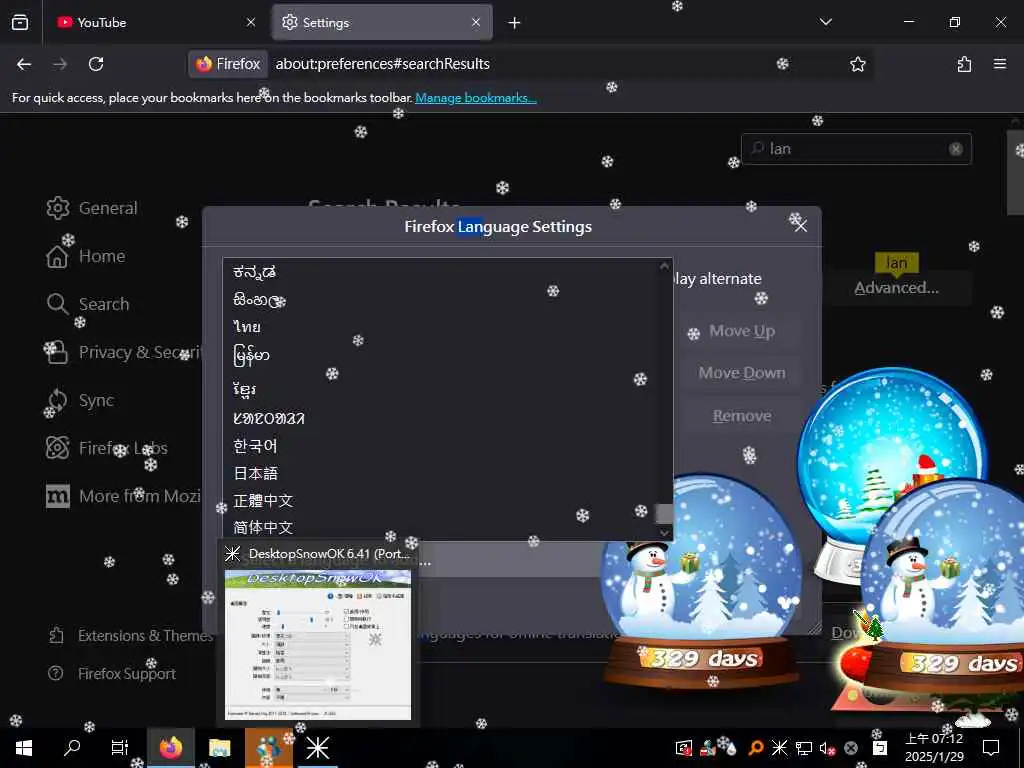Image resolution: width=1024 pixels, height=768 pixels.
Task: Open the Extensions puzzle icon
Action: point(964,64)
